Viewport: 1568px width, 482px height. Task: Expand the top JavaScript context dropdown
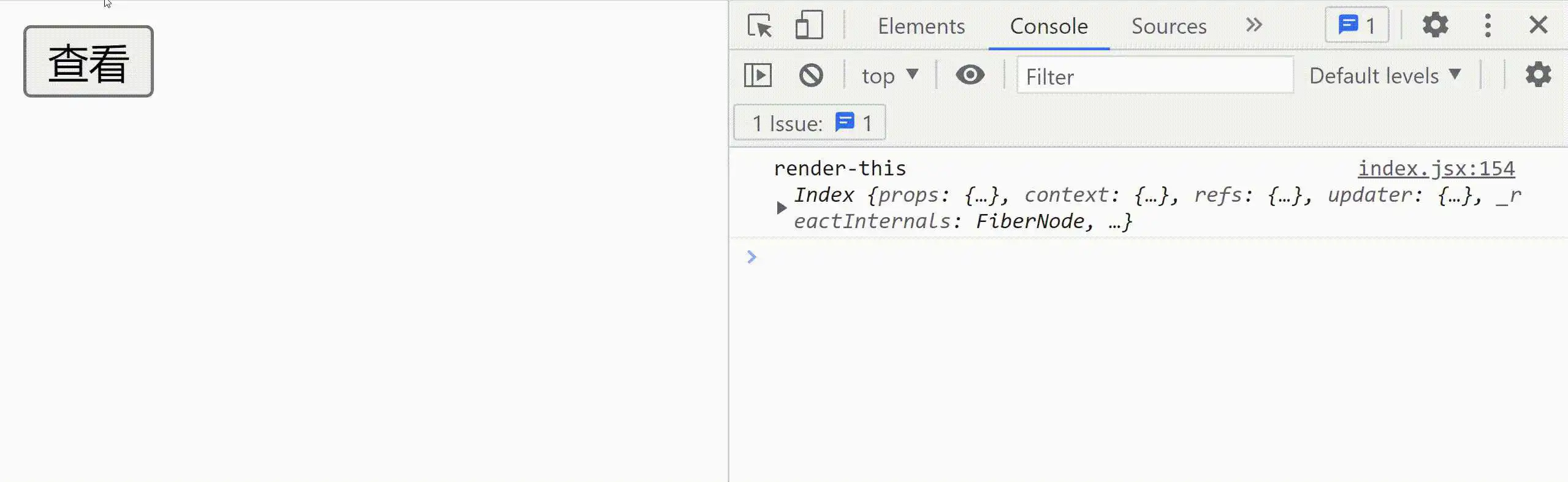point(890,75)
